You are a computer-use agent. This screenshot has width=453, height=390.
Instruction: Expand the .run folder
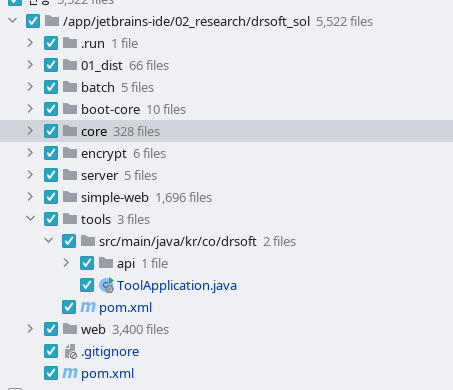coord(30,43)
